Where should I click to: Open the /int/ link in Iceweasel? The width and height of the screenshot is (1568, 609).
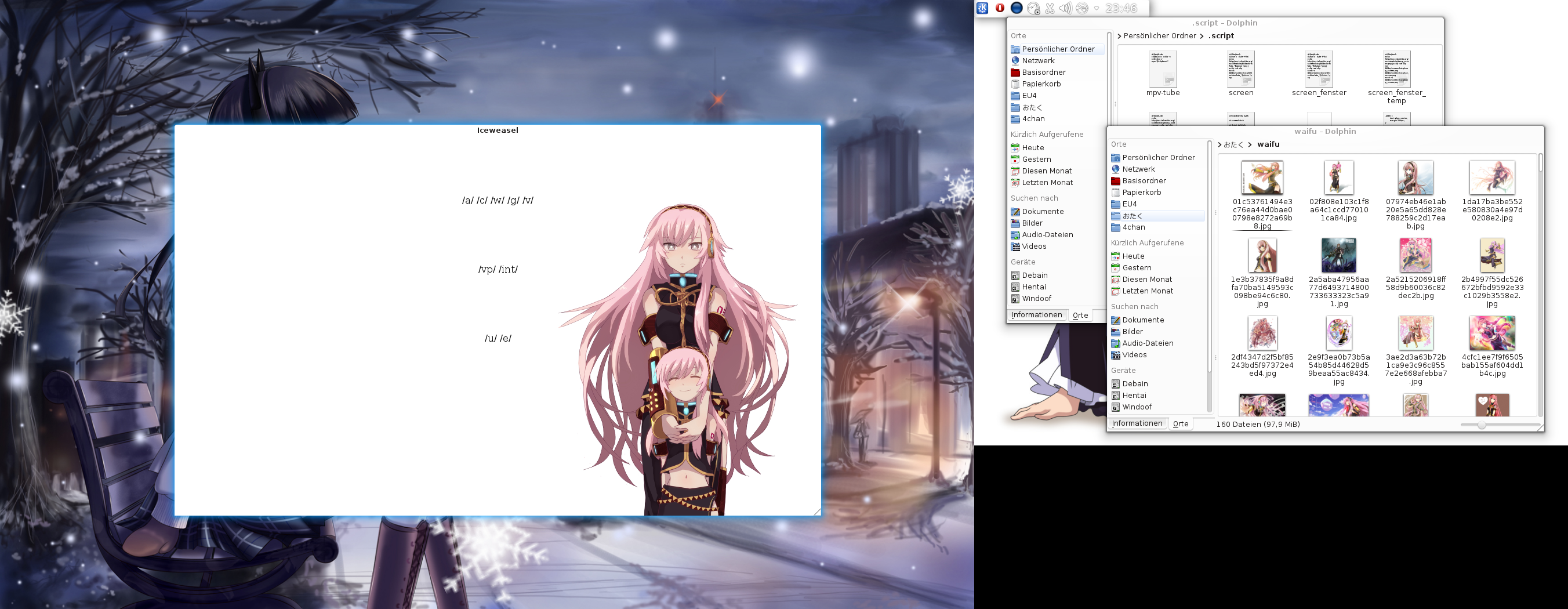click(x=508, y=270)
